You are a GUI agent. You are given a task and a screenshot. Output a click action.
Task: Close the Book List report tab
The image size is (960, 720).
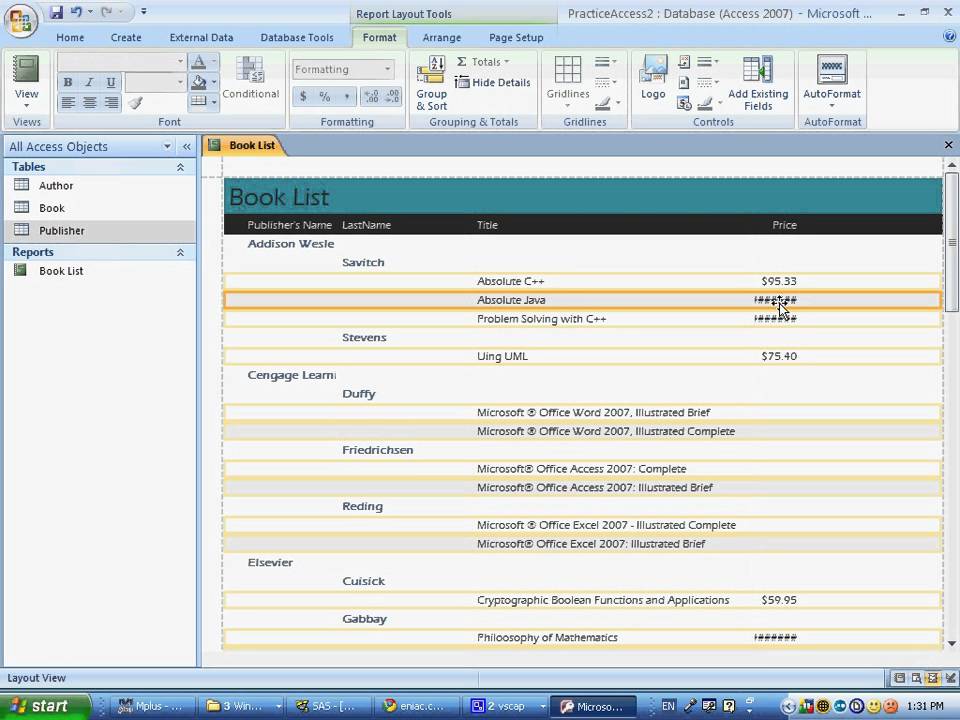click(x=948, y=145)
